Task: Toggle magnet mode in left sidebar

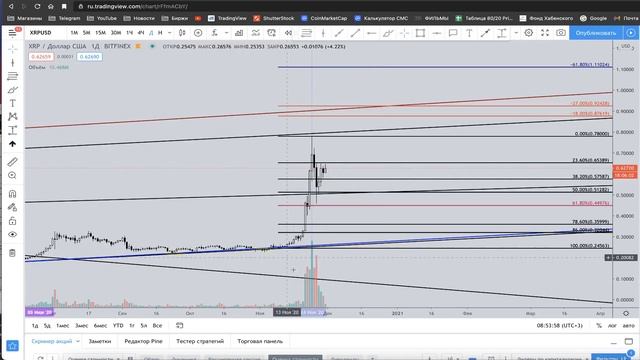Action: pyautogui.click(x=13, y=194)
